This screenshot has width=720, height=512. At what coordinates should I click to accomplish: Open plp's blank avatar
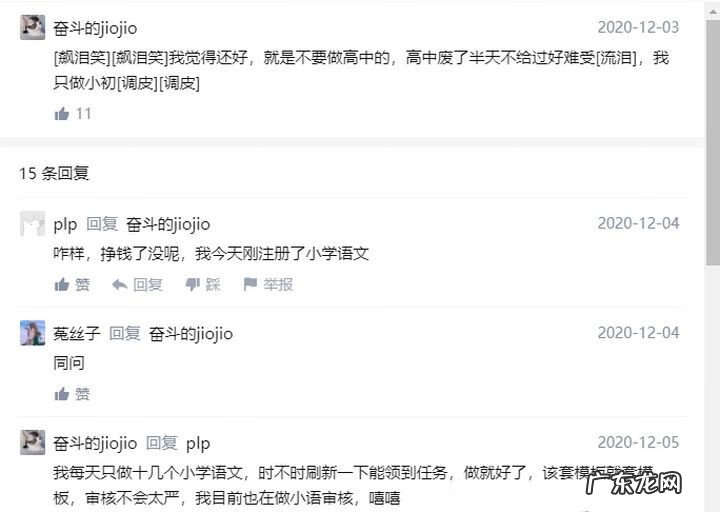coord(33,224)
